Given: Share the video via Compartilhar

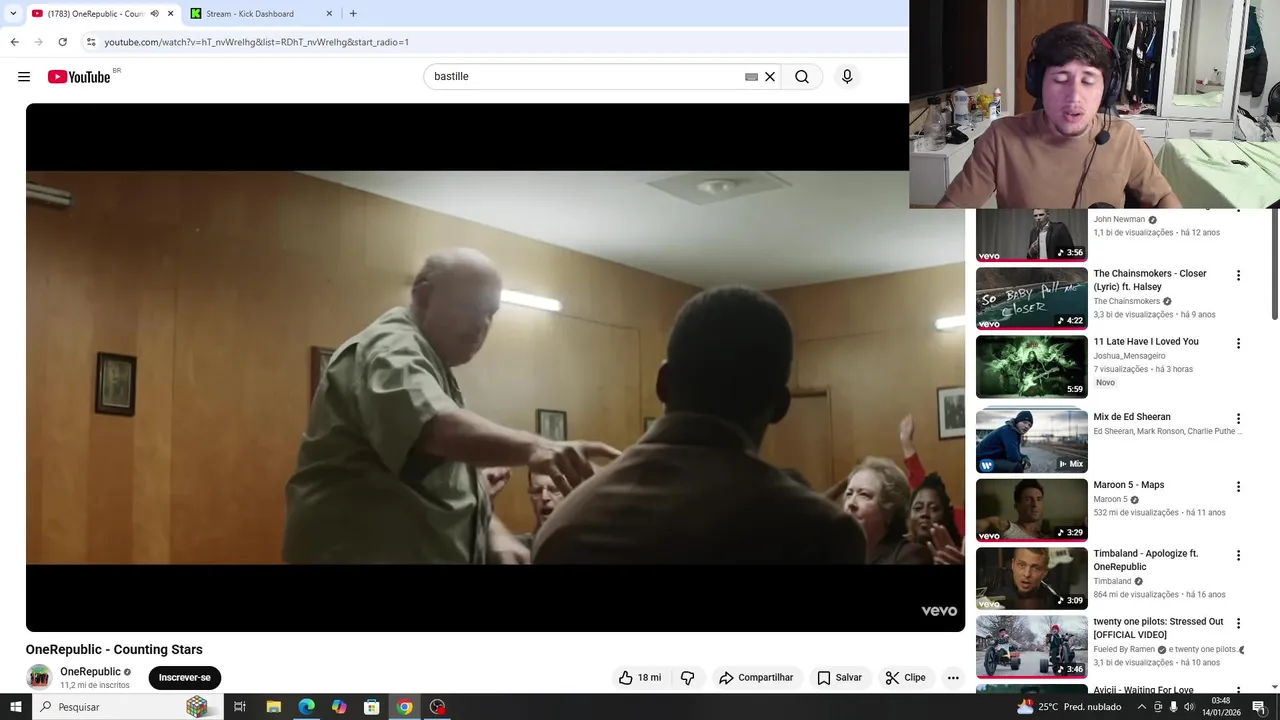Looking at the screenshot, I should [756, 677].
